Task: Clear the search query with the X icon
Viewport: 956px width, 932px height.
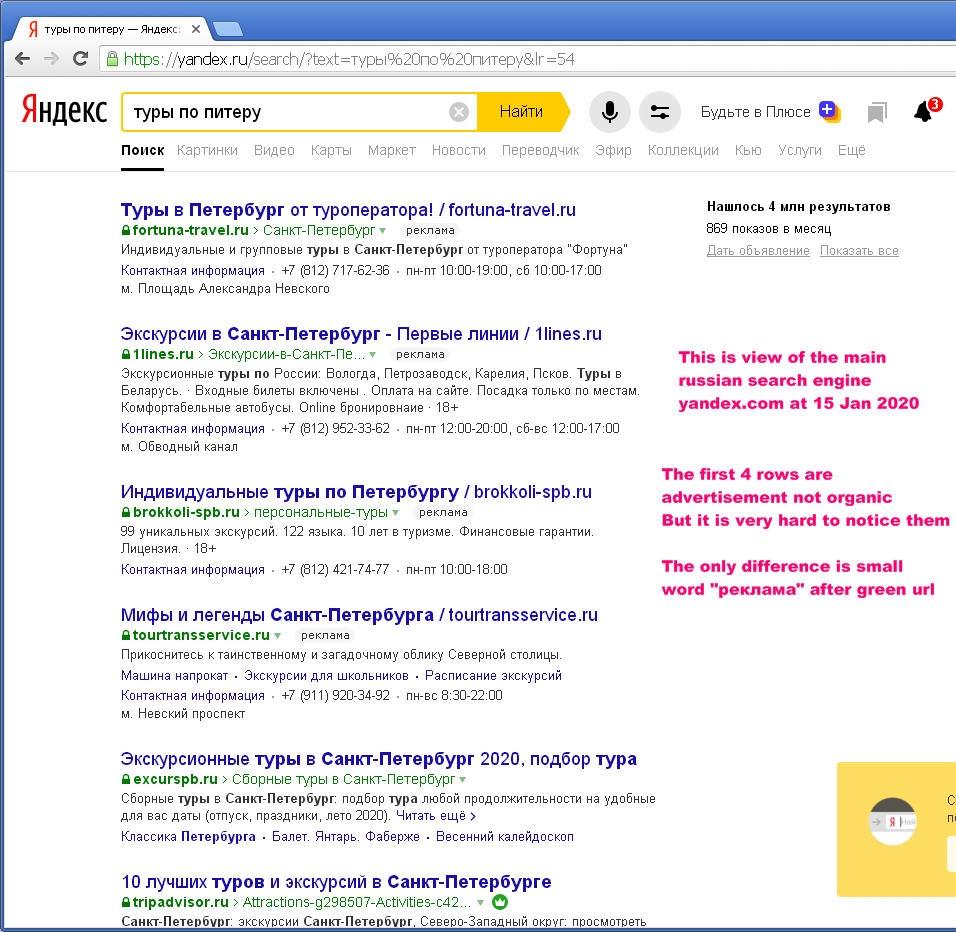Action: [459, 112]
